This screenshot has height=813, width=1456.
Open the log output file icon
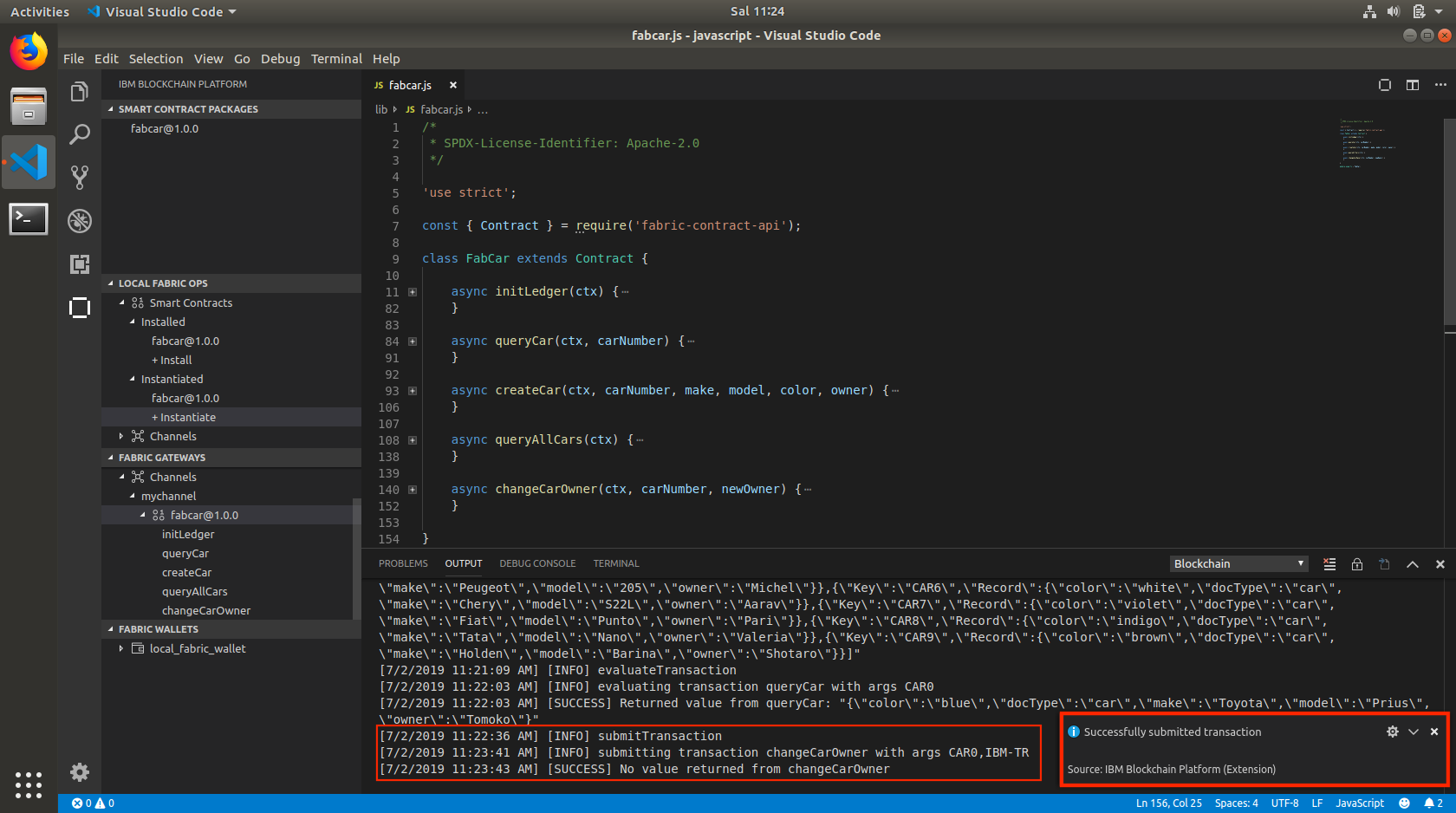tap(1385, 564)
